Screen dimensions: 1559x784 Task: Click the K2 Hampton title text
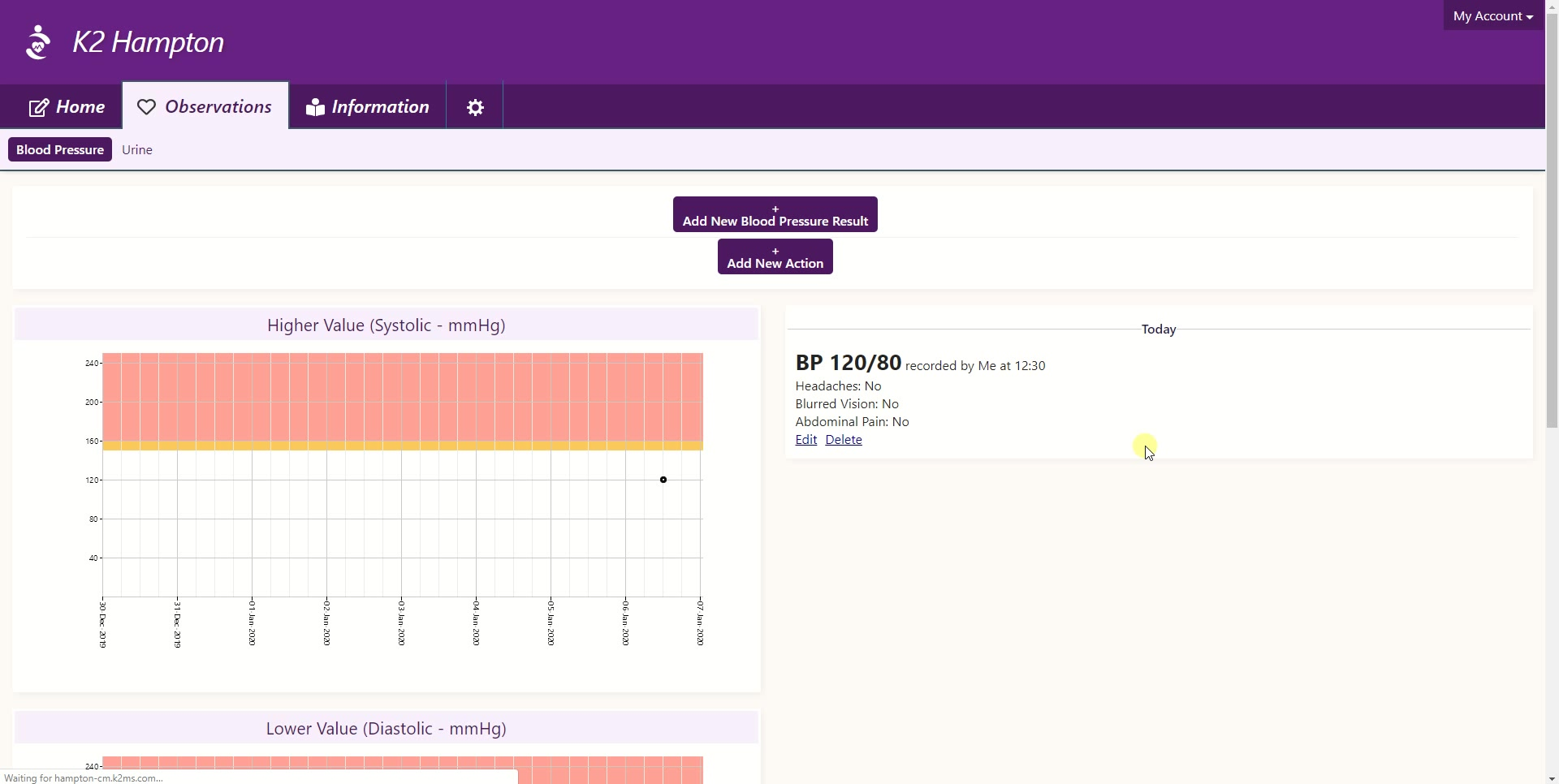click(149, 42)
